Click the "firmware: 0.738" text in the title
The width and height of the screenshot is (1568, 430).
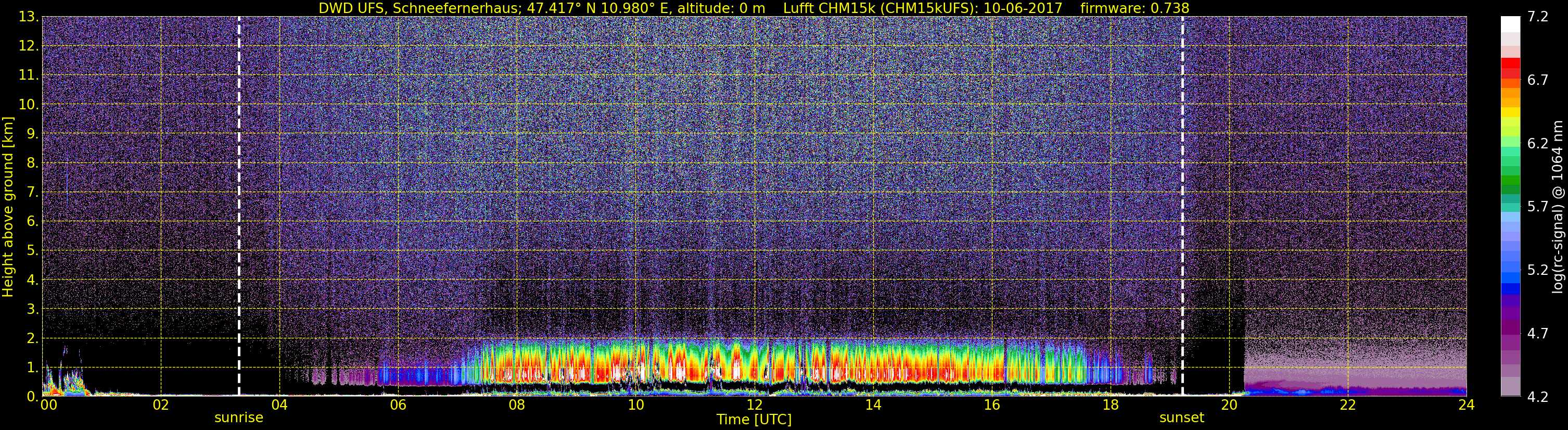tap(1134, 8)
